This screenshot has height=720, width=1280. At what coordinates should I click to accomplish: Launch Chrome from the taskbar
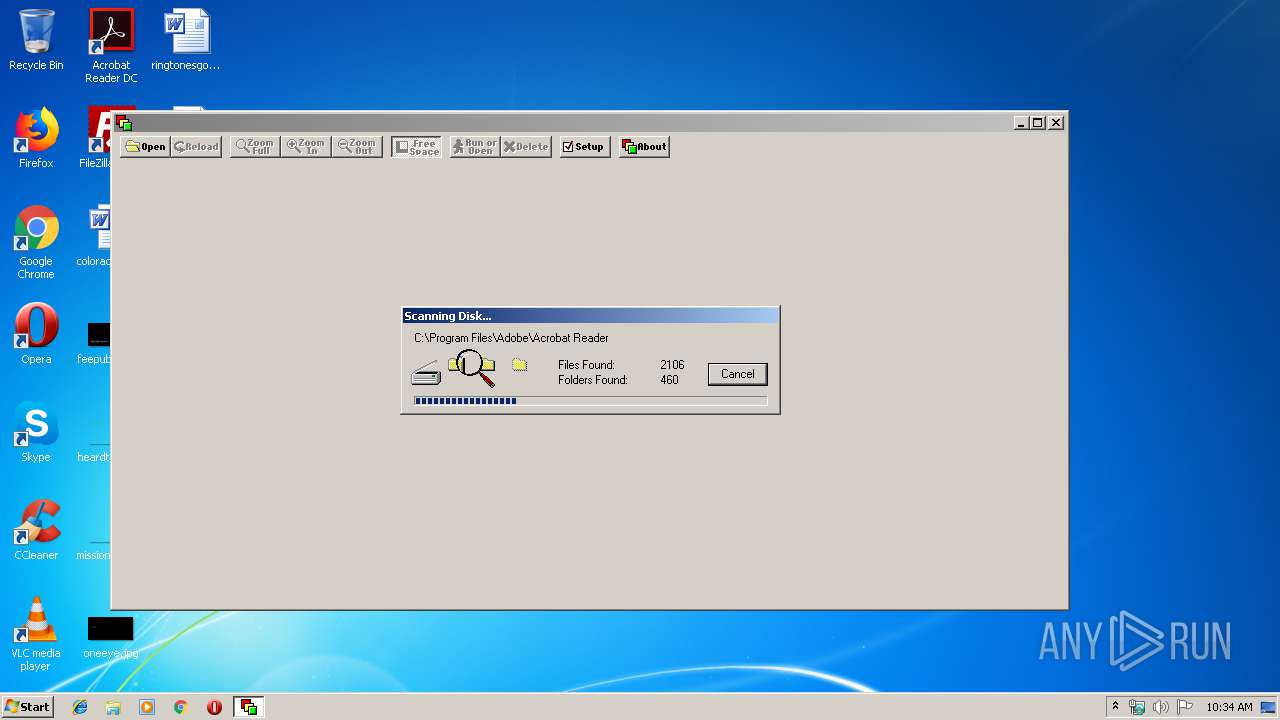click(x=180, y=707)
